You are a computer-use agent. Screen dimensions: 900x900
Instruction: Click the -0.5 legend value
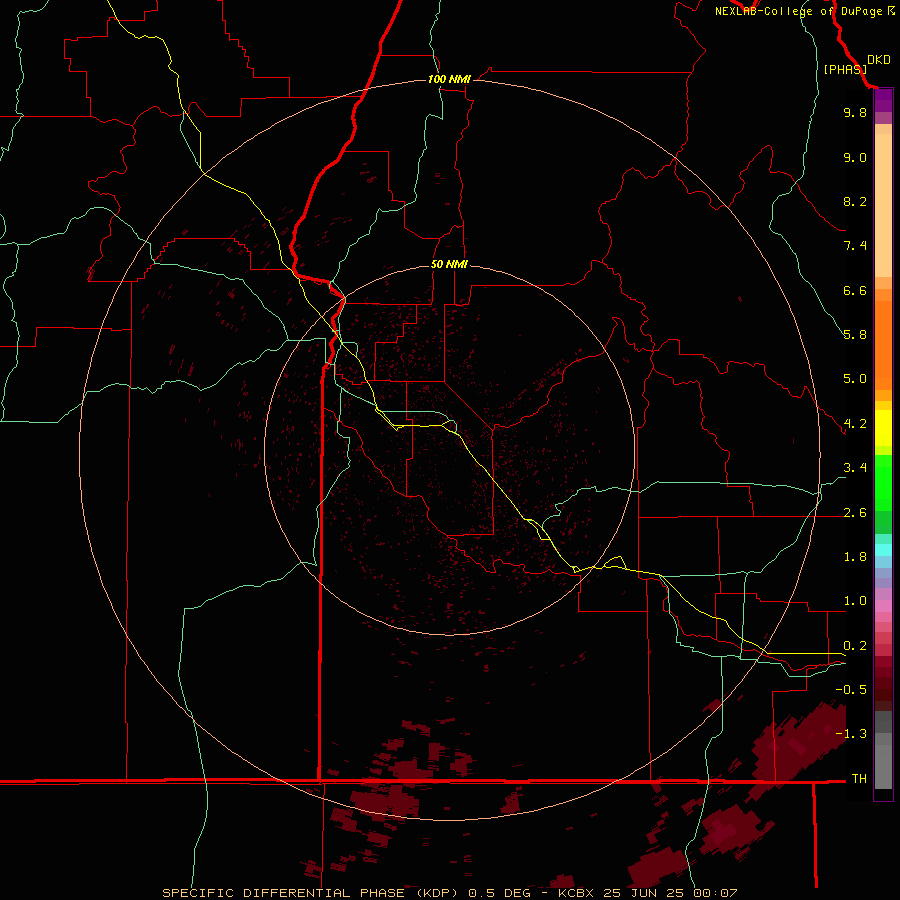tap(851, 690)
